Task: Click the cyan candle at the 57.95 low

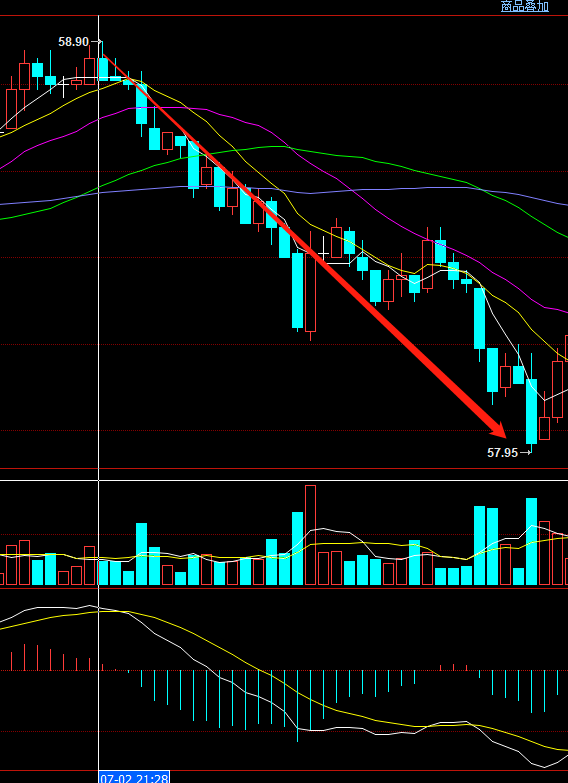Action: [x=532, y=411]
